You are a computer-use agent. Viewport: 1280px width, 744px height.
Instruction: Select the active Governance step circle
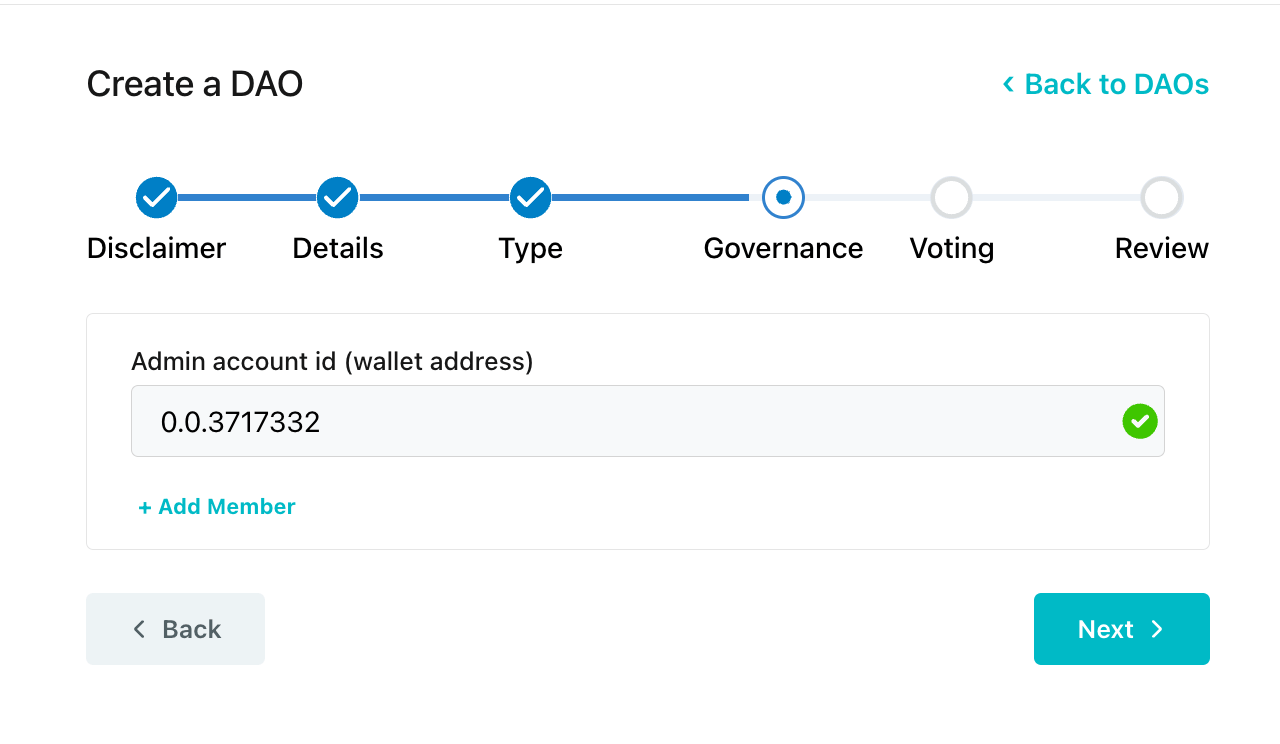783,198
